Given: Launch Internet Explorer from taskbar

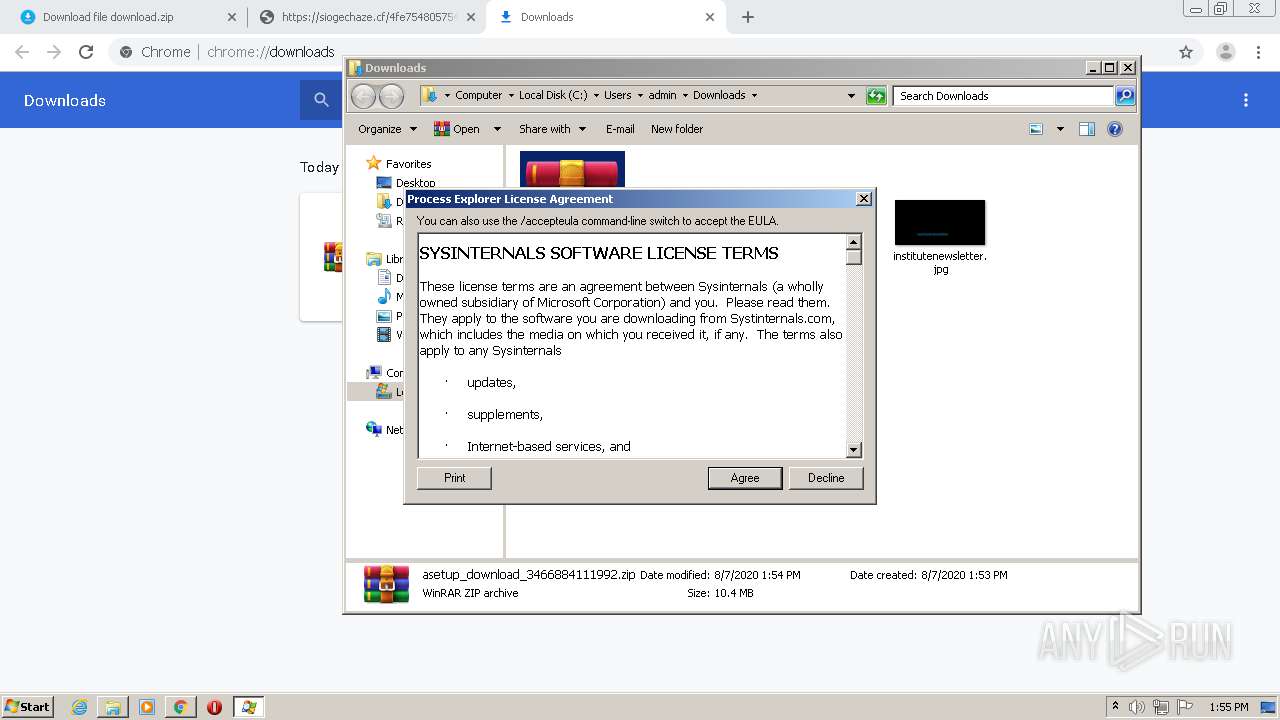Looking at the screenshot, I should click(x=80, y=707).
